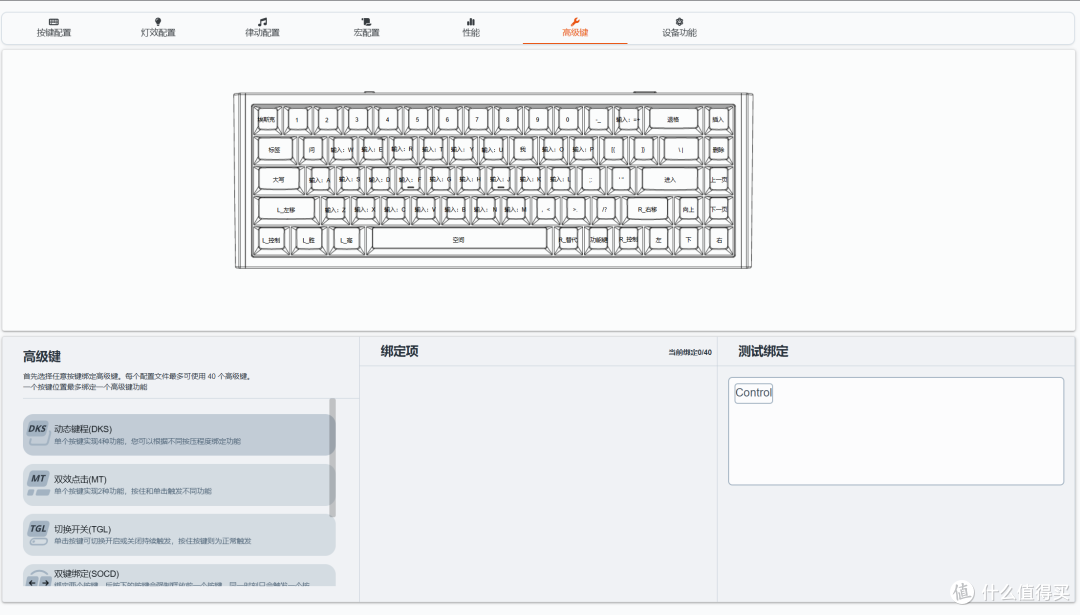
Task: Select the 标签 tab key on keyboard
Action: tap(274, 149)
